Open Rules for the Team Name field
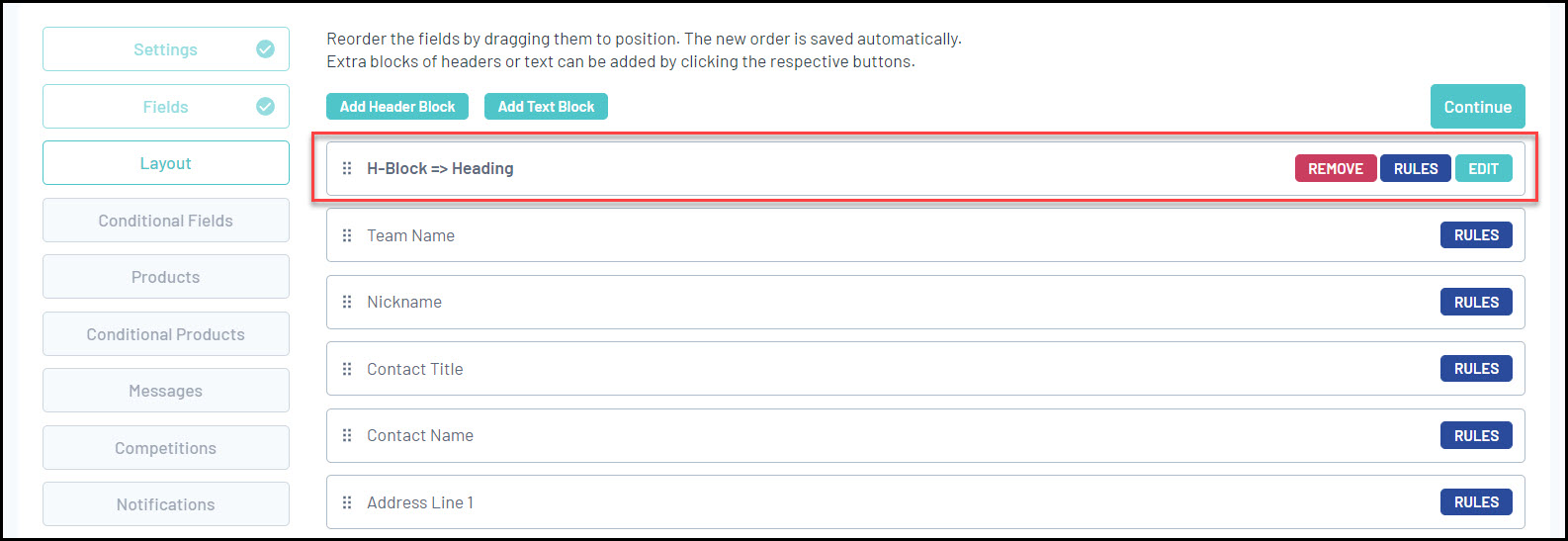Screen dimensions: 1568x541 click(1476, 235)
